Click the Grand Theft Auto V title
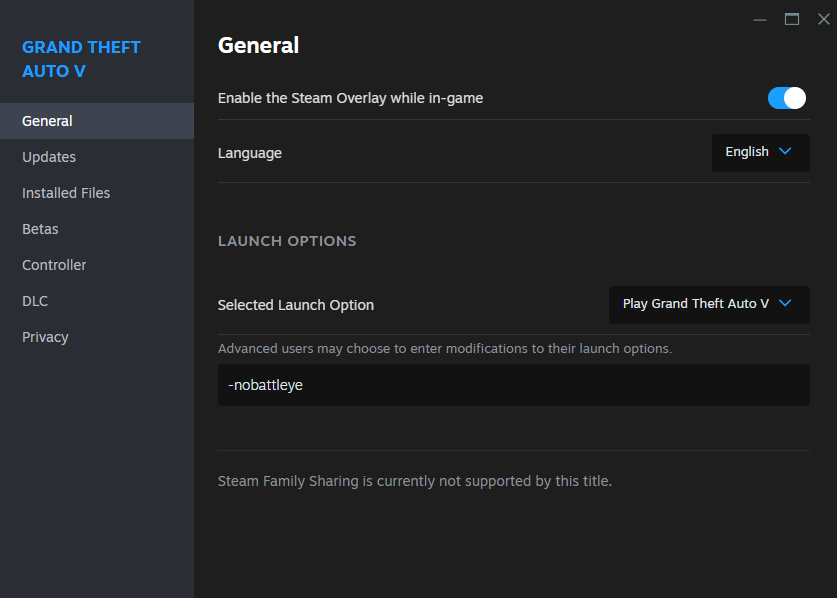The width and height of the screenshot is (837, 598). pyautogui.click(x=81, y=59)
